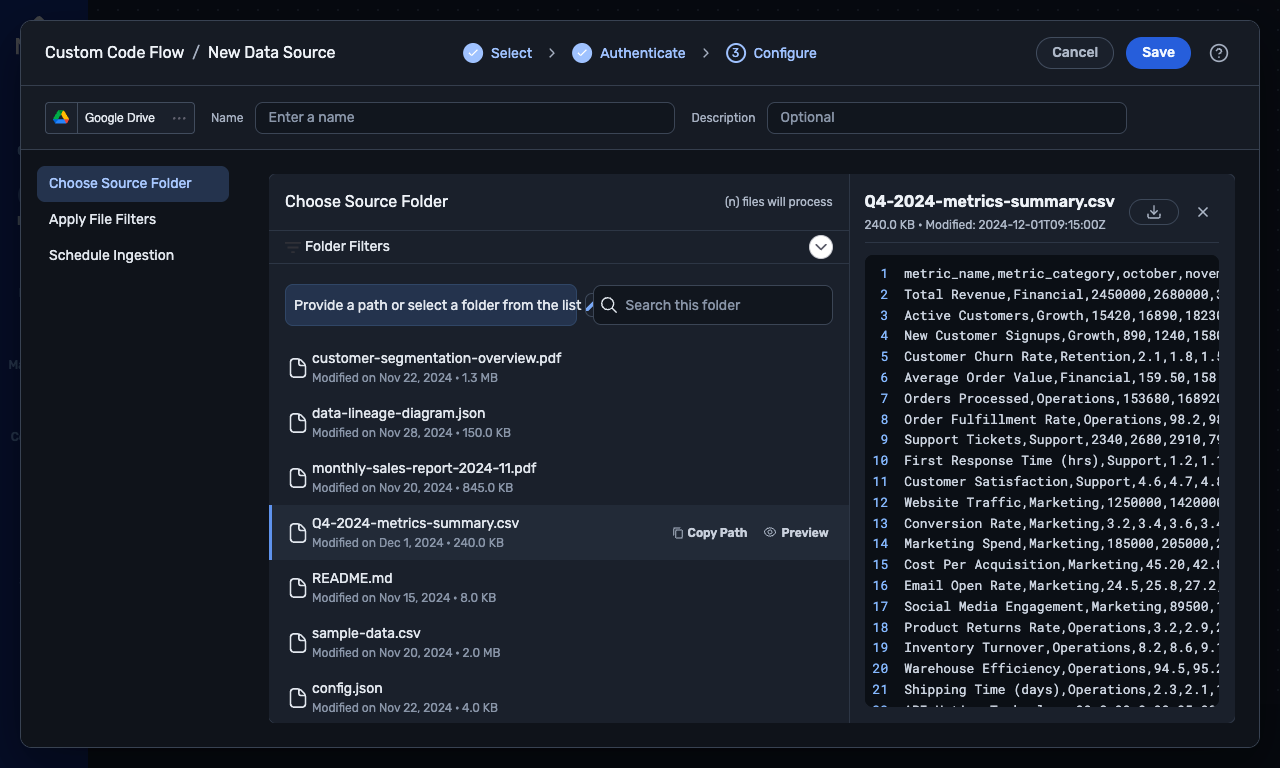Click the Search this folder field

click(713, 305)
